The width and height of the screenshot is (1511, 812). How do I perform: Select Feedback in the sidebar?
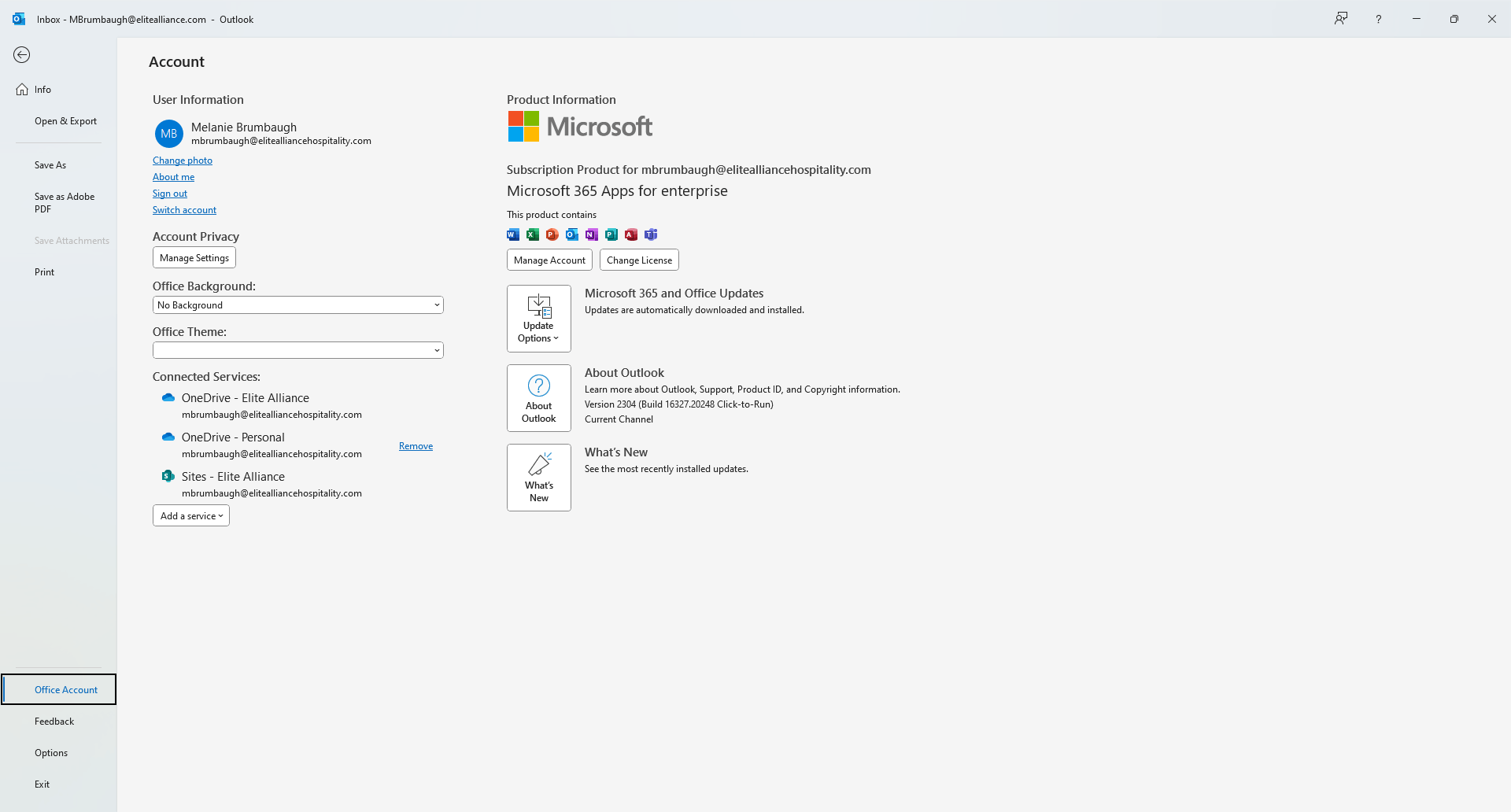(54, 722)
